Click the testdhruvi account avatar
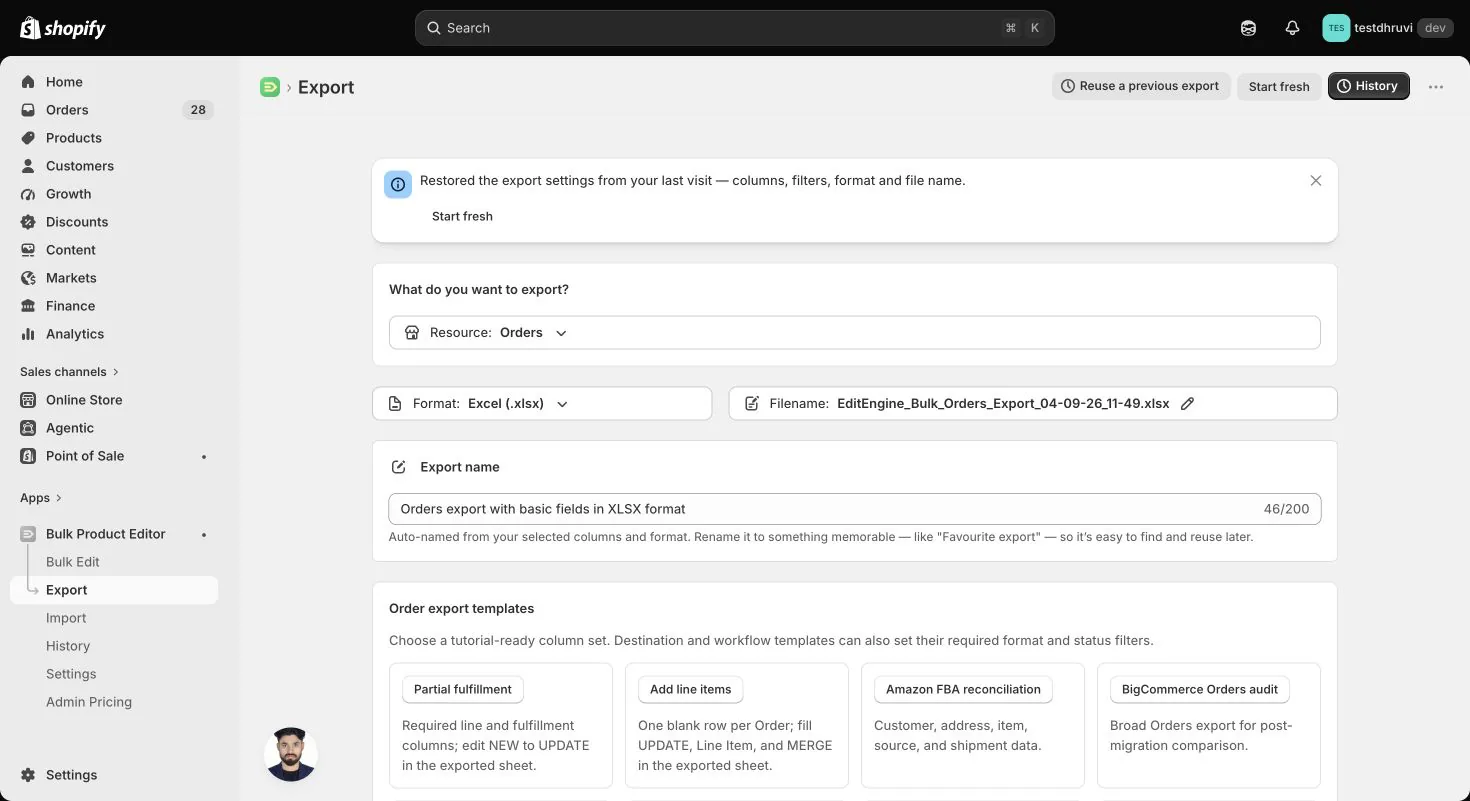 [1336, 28]
